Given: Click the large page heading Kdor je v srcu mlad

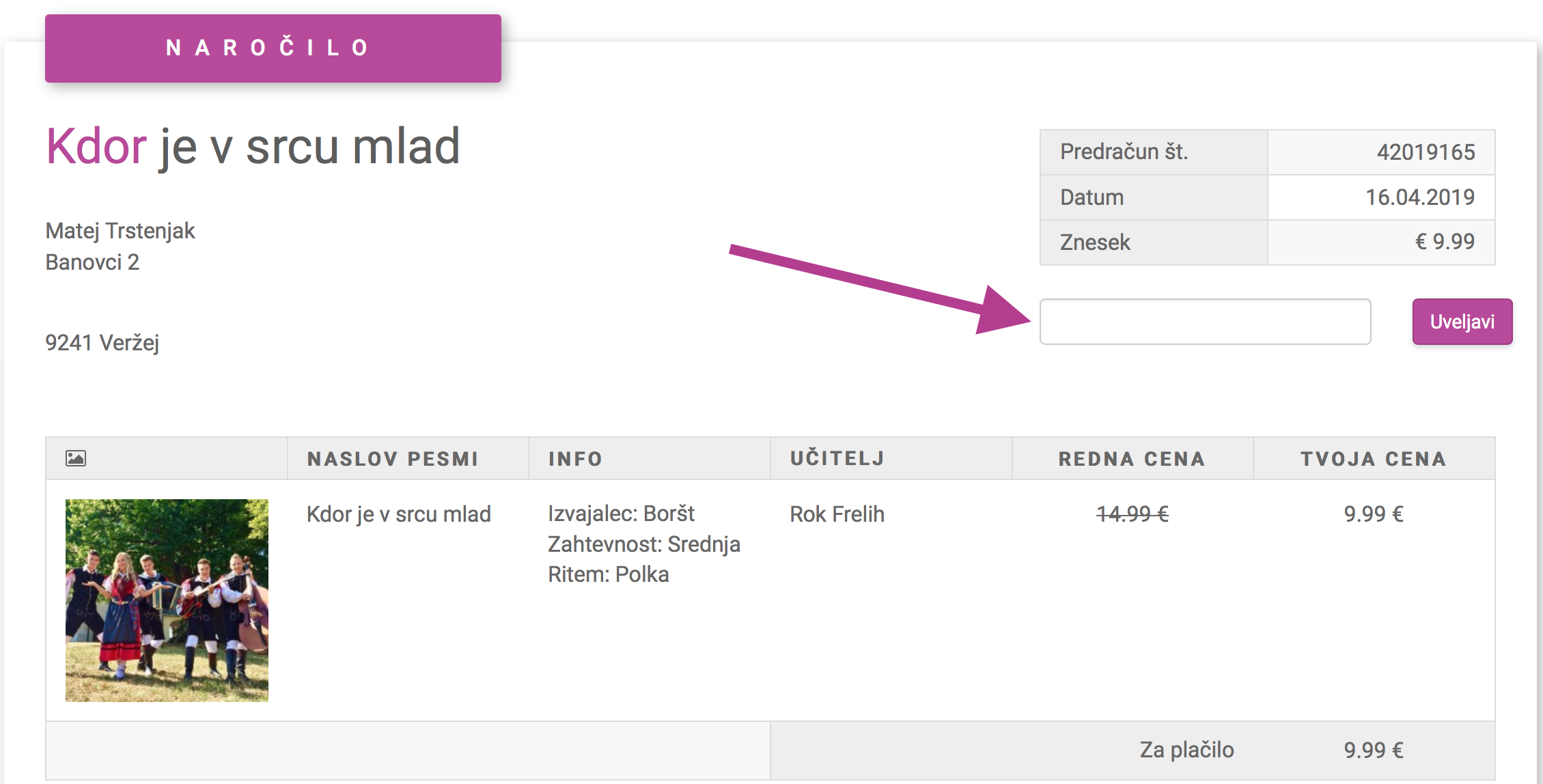Looking at the screenshot, I should point(253,147).
